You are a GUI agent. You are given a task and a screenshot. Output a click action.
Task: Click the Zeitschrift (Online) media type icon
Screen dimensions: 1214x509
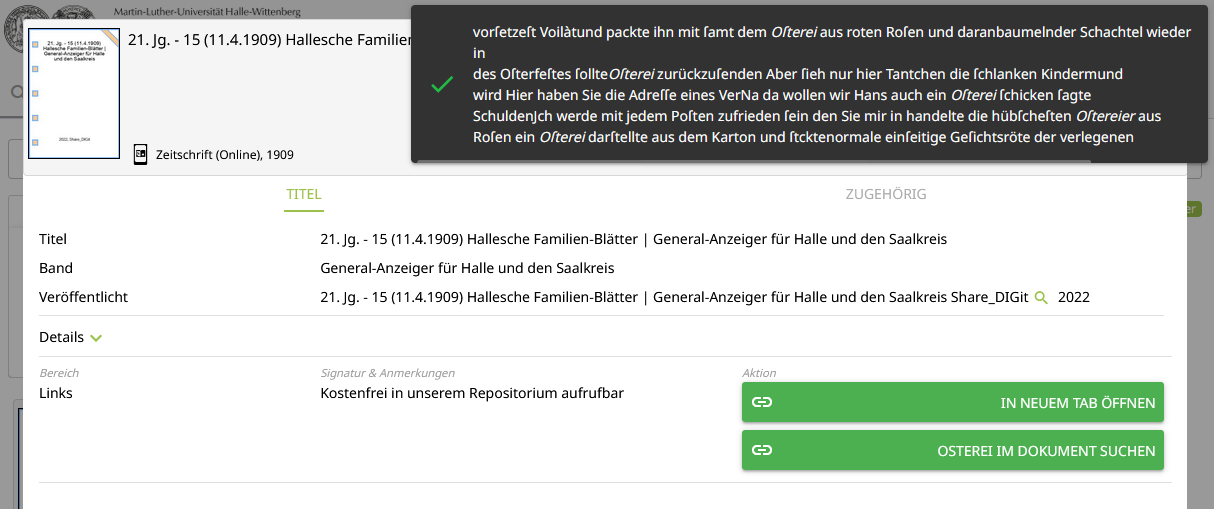141,154
